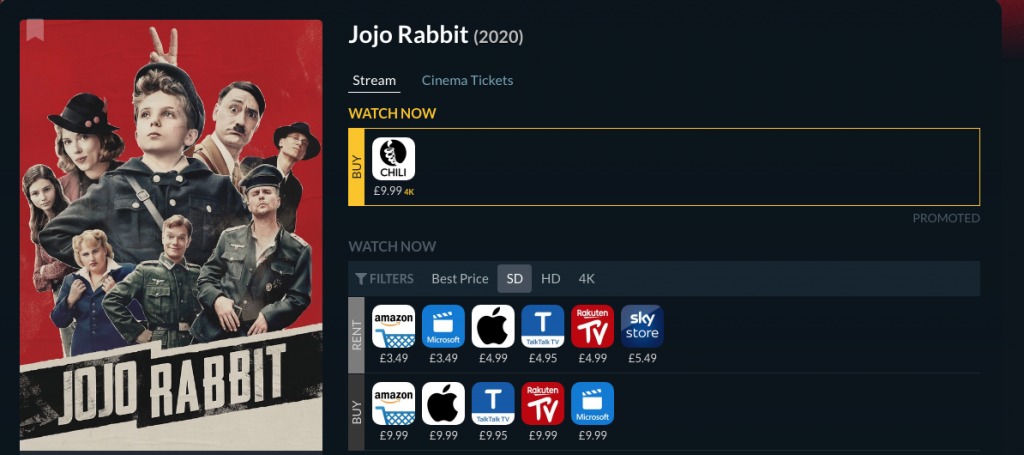Toggle the SD quality filter
This screenshot has width=1024, height=455.
point(515,279)
